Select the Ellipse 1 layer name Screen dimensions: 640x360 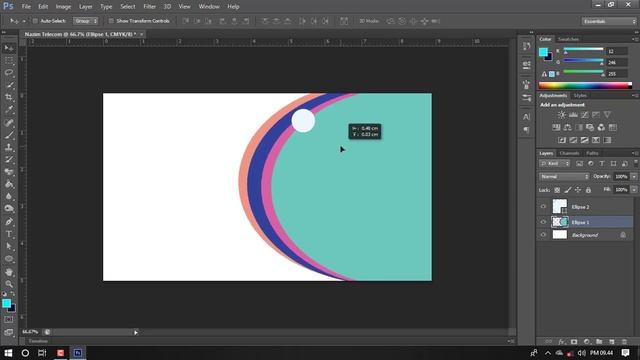580,222
